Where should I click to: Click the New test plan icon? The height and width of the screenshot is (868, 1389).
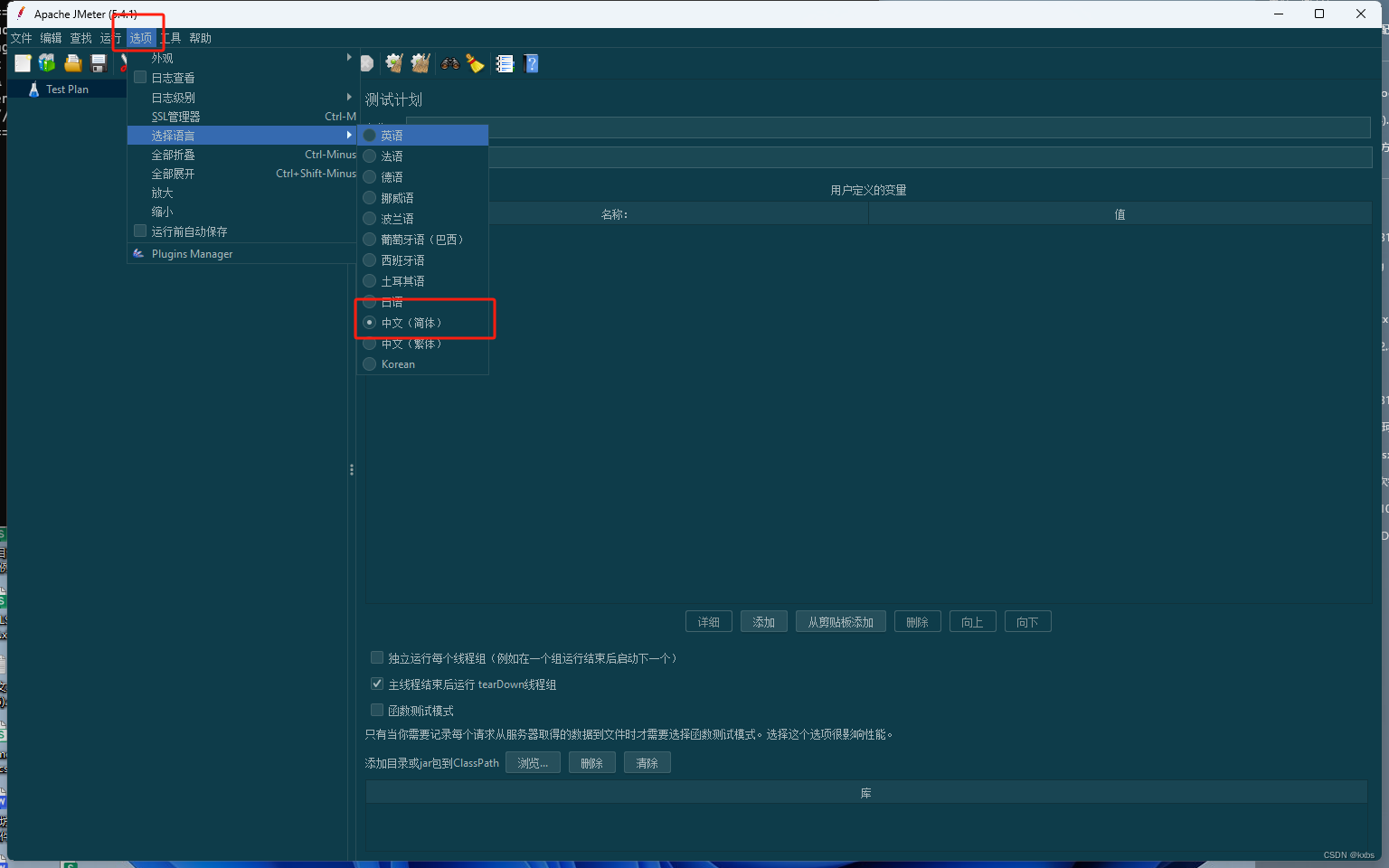(23, 63)
